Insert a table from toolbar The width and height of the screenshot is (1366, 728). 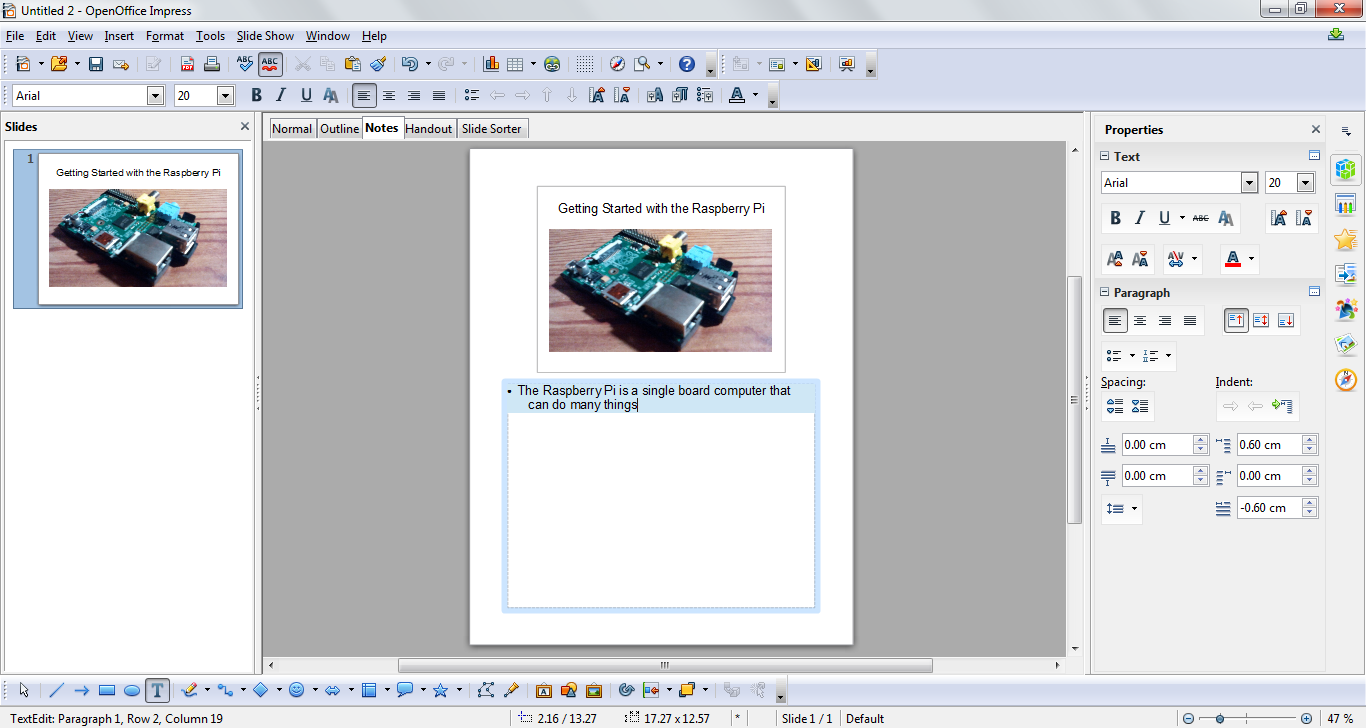tap(516, 64)
